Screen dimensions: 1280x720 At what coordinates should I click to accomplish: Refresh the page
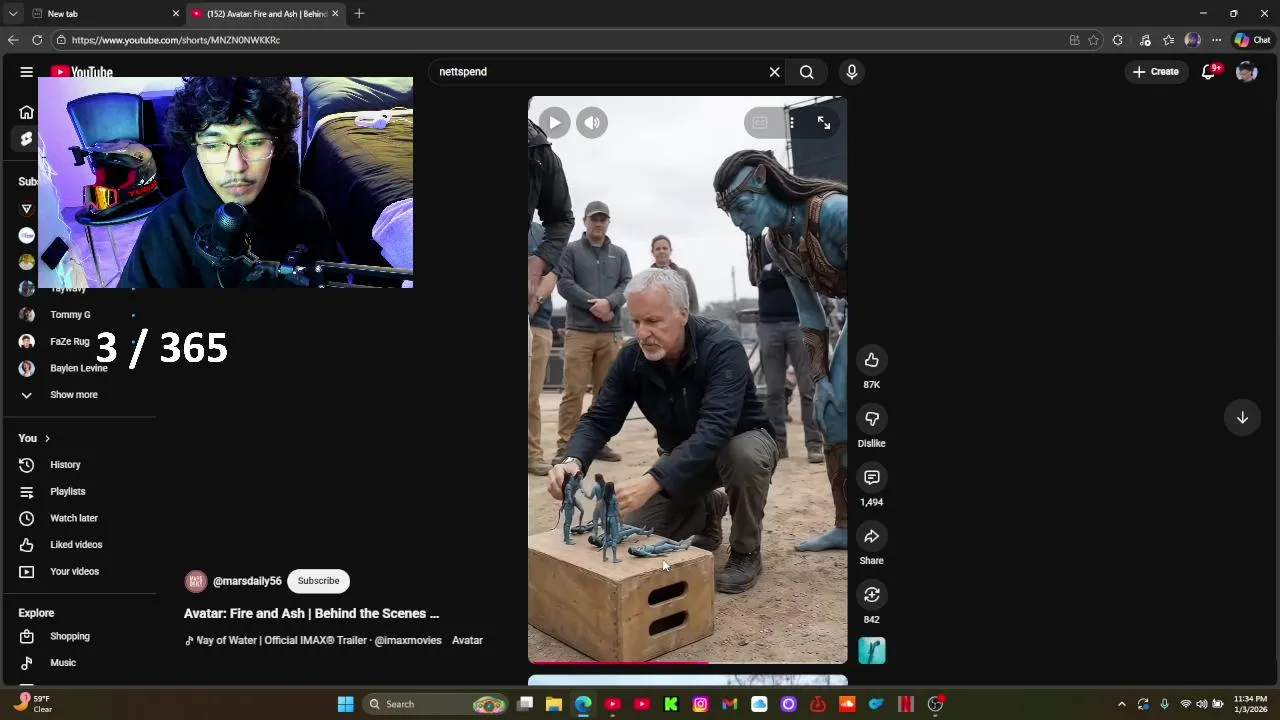[37, 40]
